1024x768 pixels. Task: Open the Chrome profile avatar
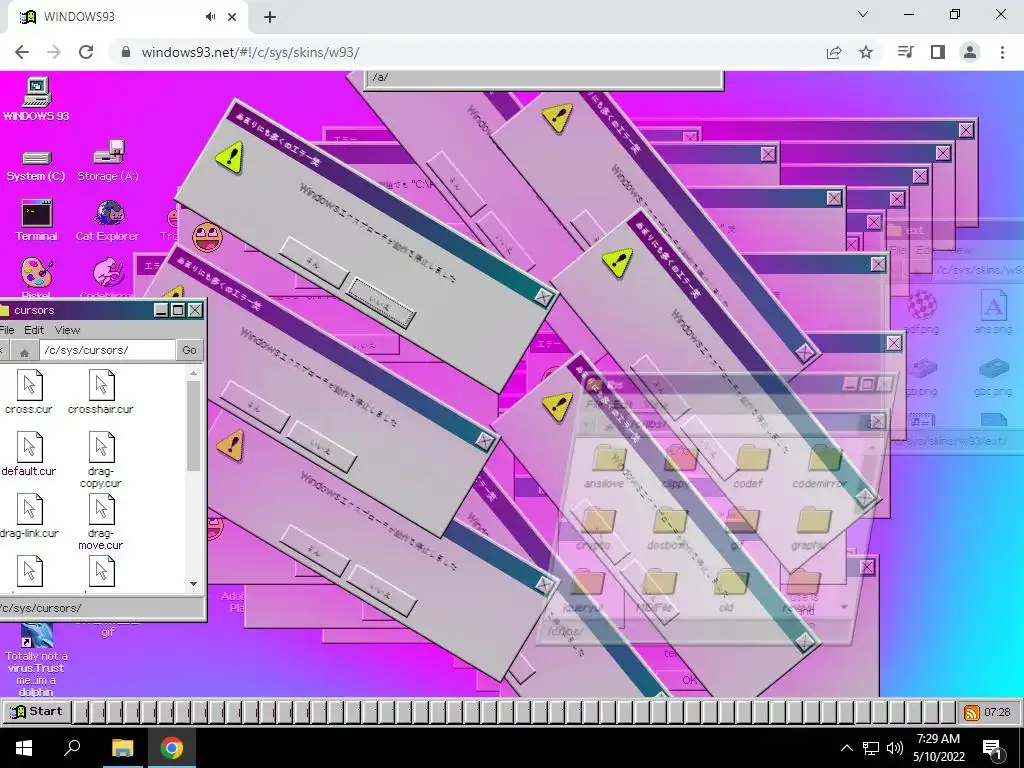(970, 52)
